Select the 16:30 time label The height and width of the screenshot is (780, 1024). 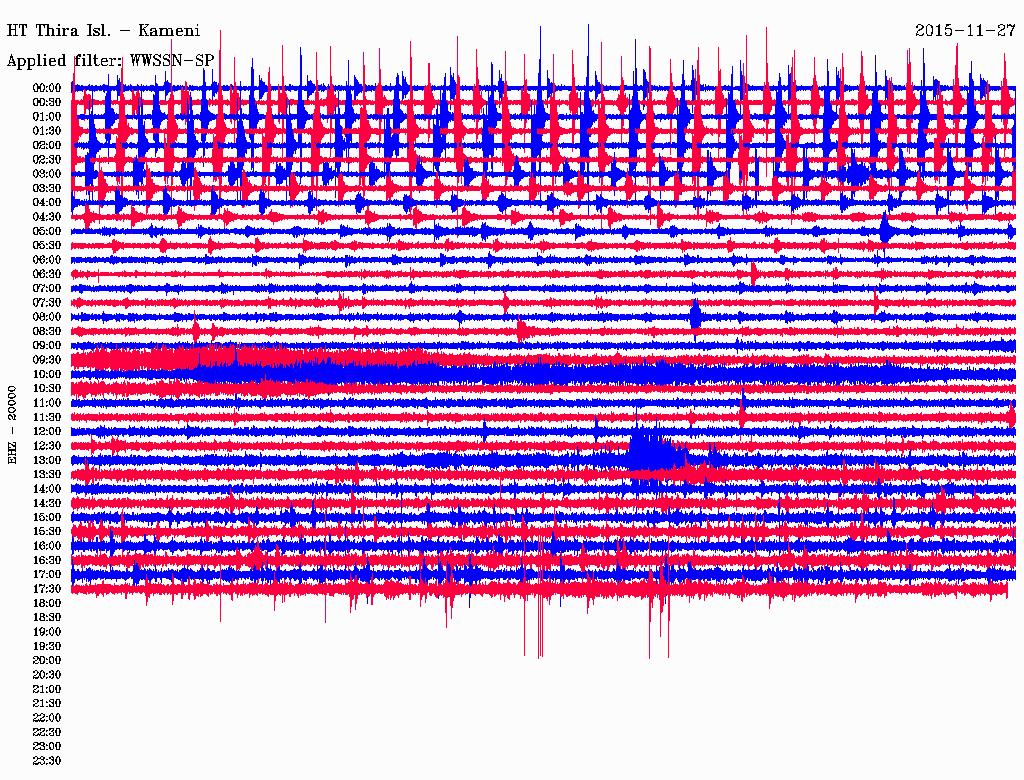pyautogui.click(x=47, y=561)
